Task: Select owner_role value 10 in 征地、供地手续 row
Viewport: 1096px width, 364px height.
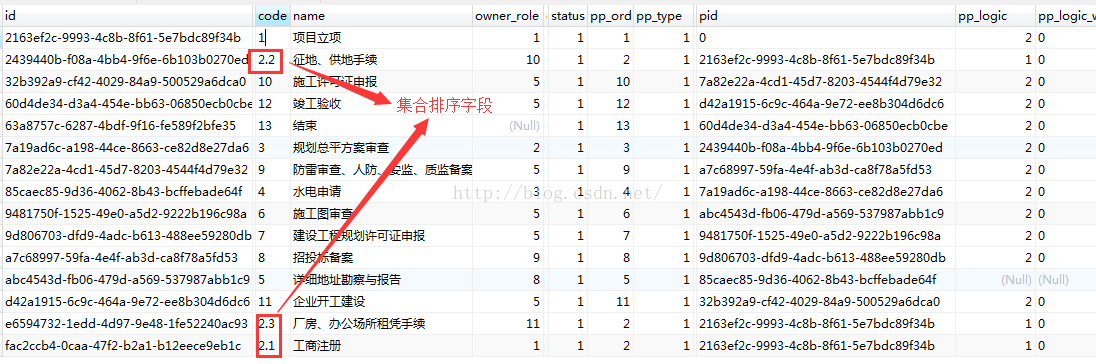Action: pyautogui.click(x=508, y=60)
